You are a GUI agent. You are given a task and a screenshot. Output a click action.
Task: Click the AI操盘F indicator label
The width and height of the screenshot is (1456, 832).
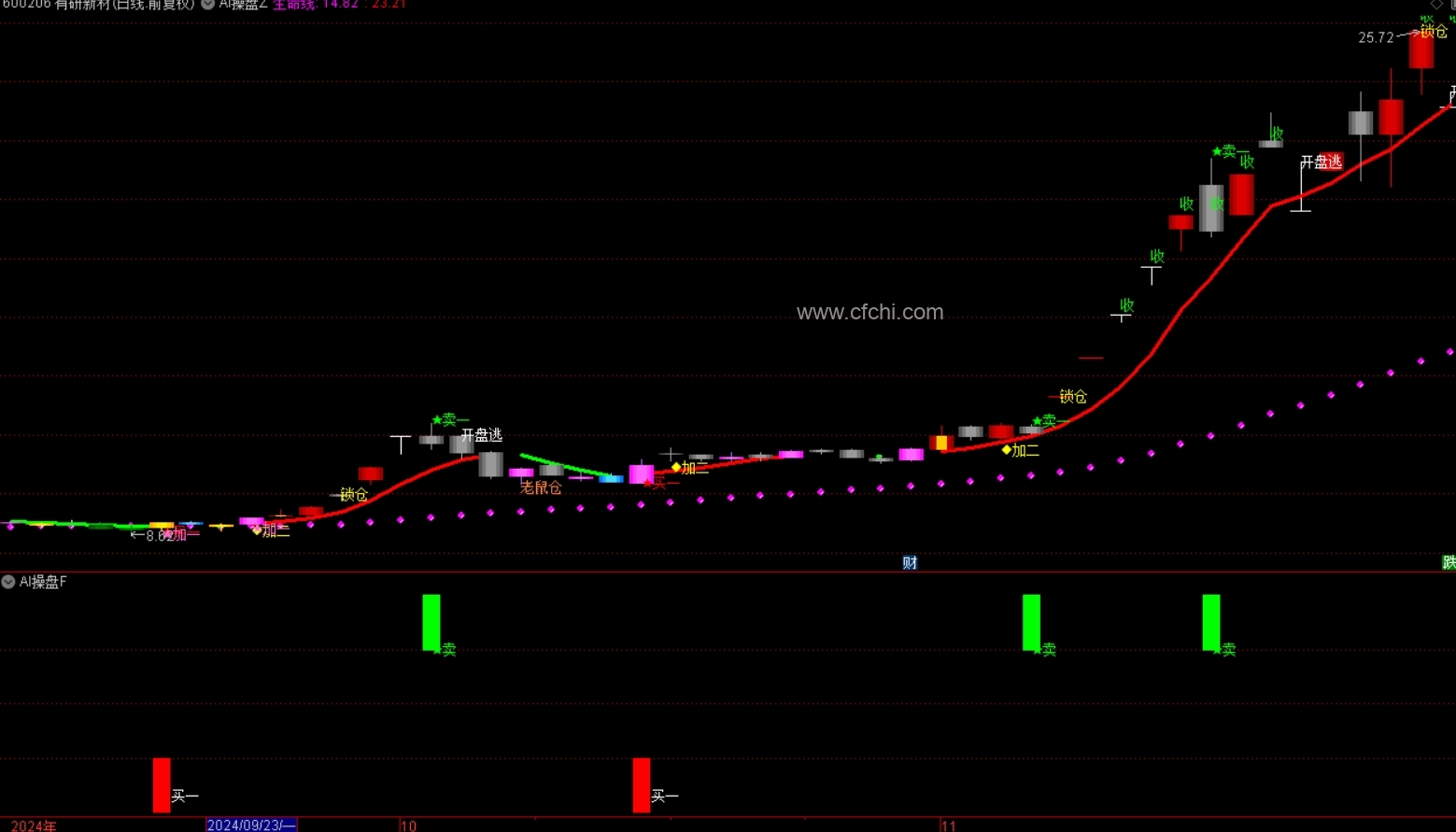[x=43, y=582]
